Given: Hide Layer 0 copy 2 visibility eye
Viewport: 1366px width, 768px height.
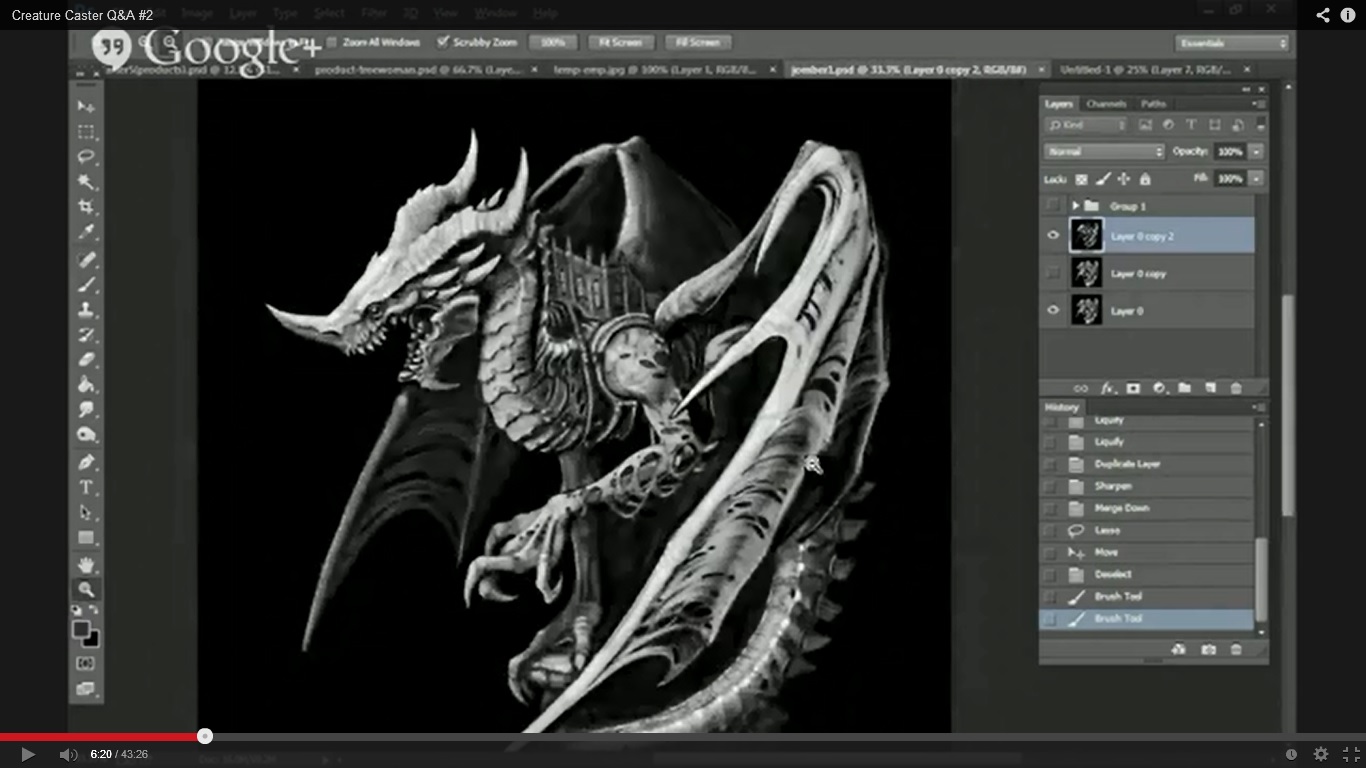Looking at the screenshot, I should click(1052, 236).
